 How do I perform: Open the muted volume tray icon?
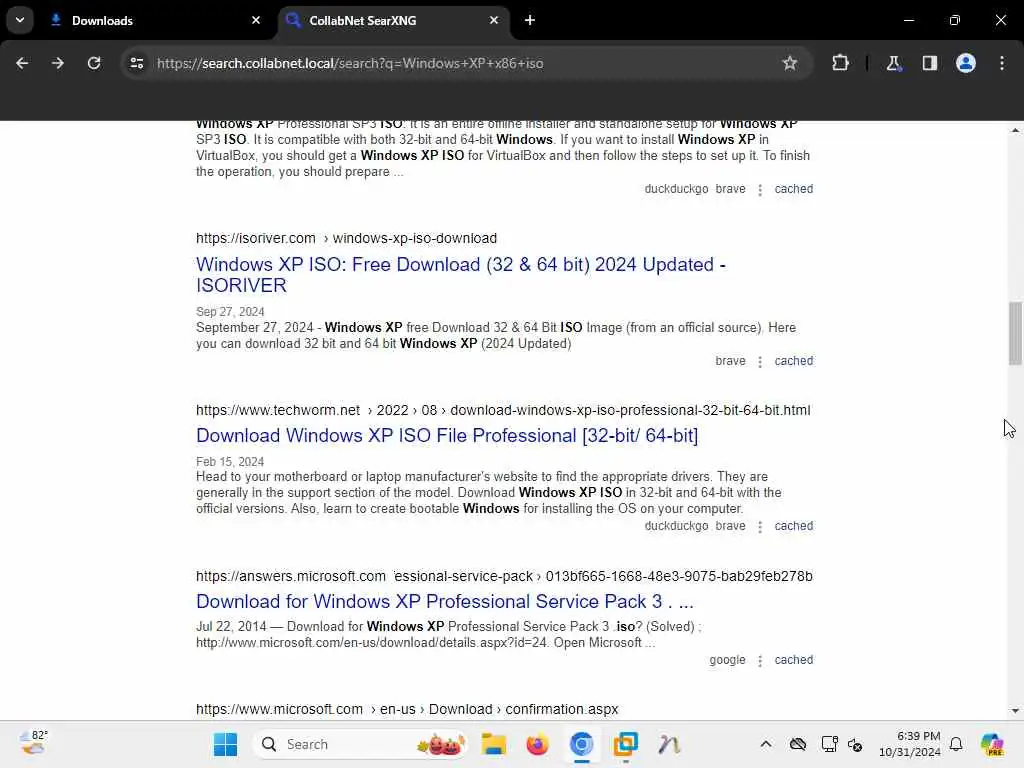pyautogui.click(x=855, y=744)
